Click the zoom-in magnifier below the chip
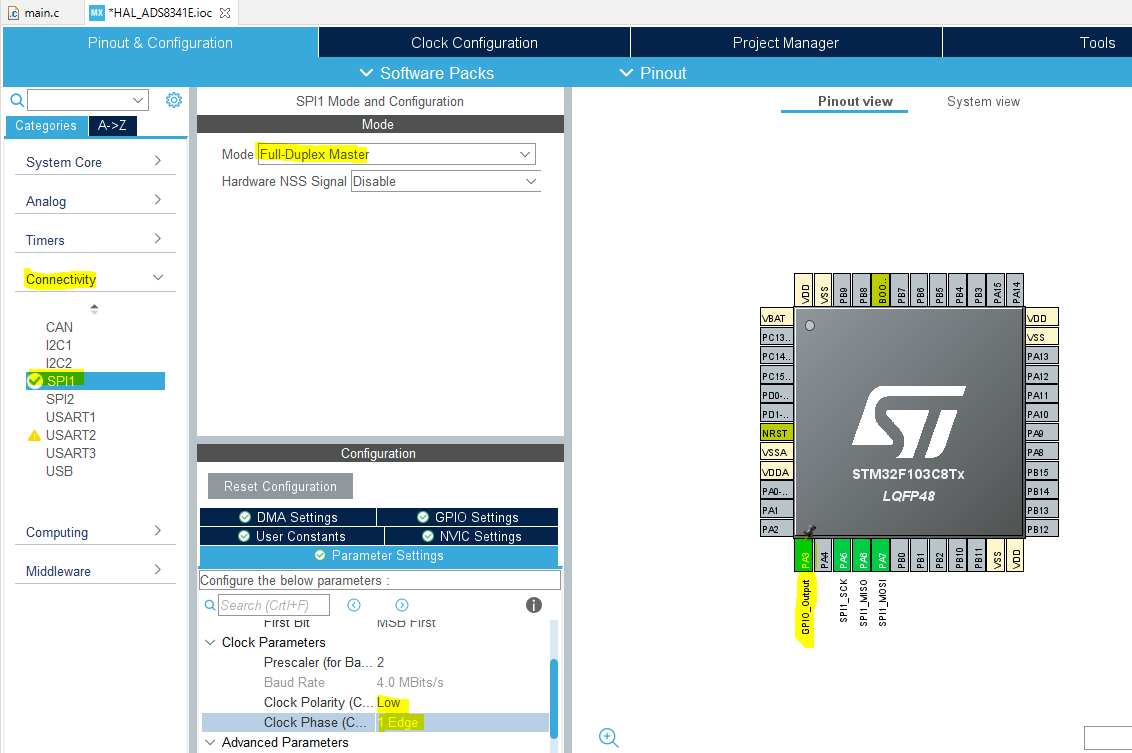The image size is (1132, 753). 609,737
